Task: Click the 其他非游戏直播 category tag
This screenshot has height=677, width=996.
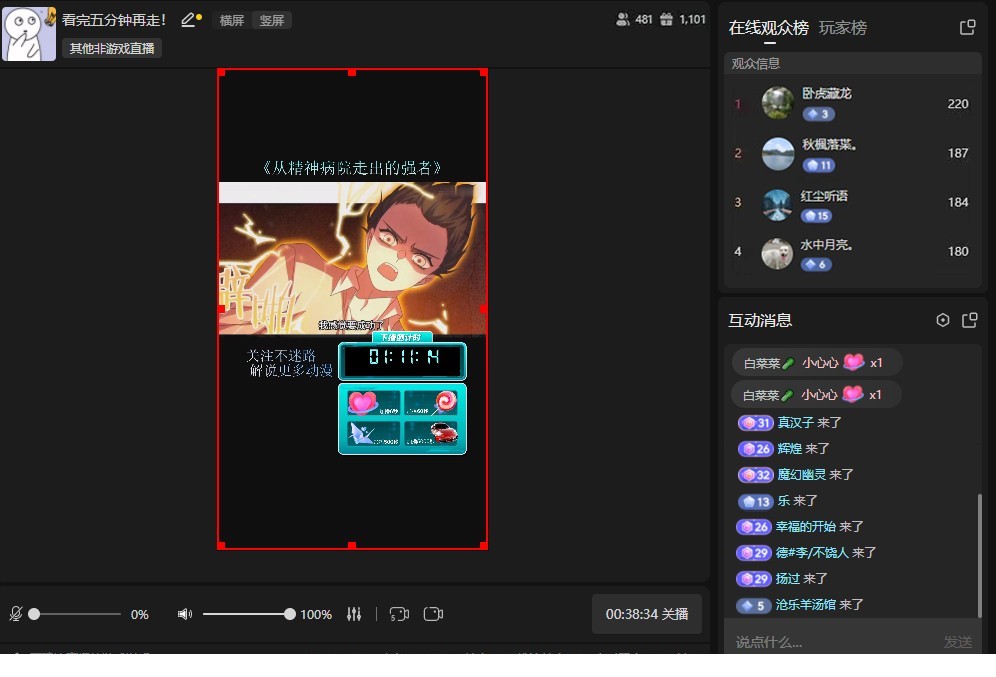Action: (x=112, y=49)
